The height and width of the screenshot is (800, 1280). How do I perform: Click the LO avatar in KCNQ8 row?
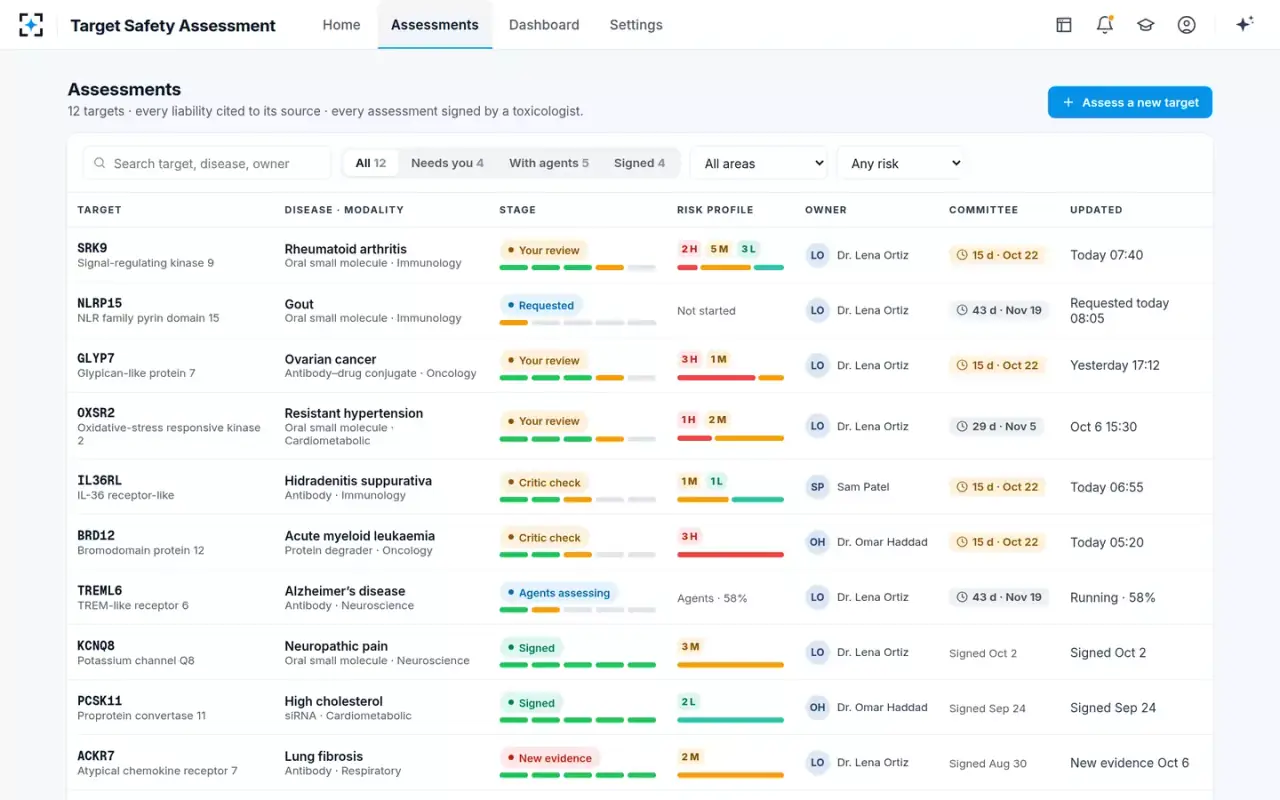click(817, 652)
